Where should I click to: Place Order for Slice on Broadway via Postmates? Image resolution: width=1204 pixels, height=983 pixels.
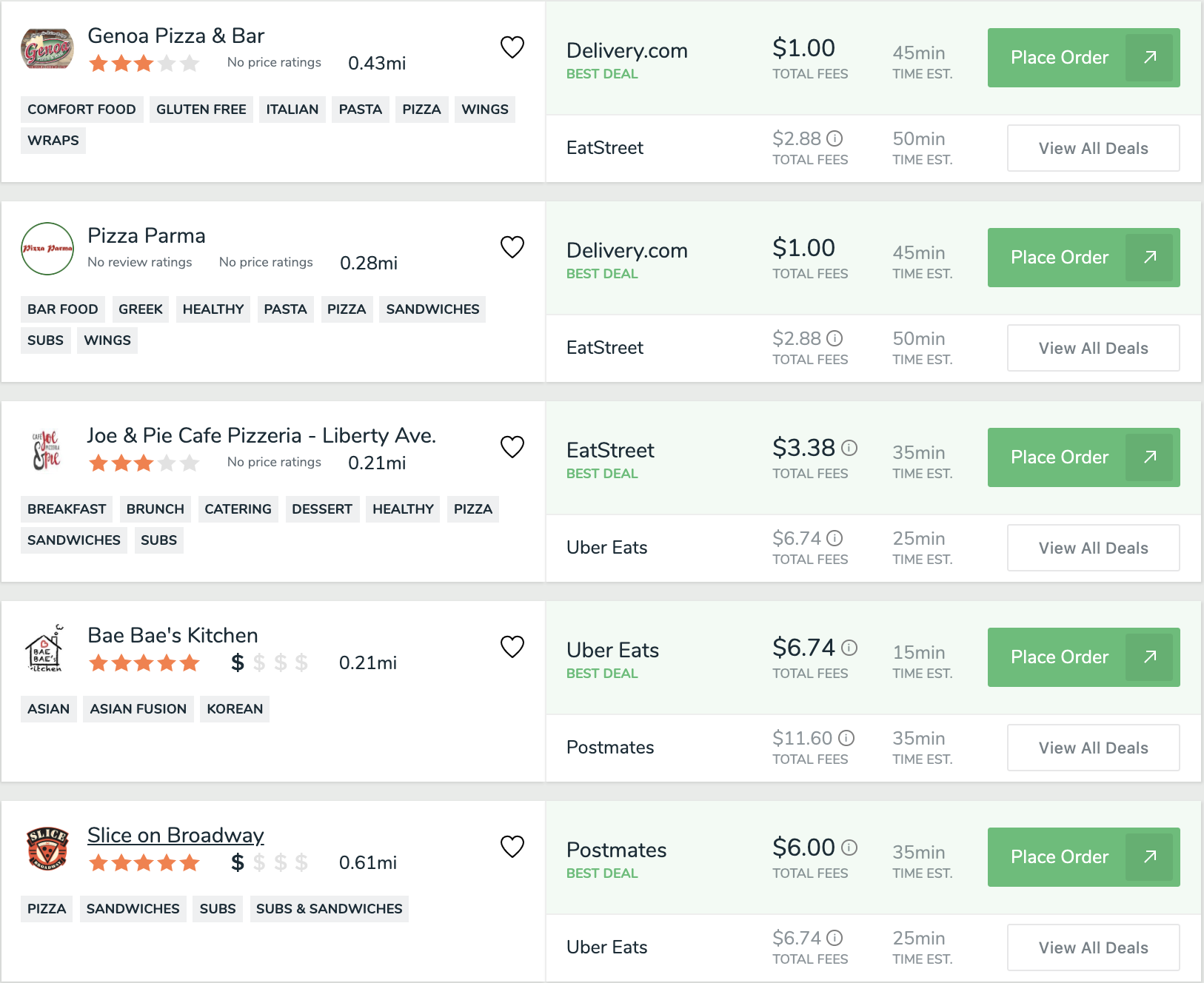click(x=1083, y=857)
